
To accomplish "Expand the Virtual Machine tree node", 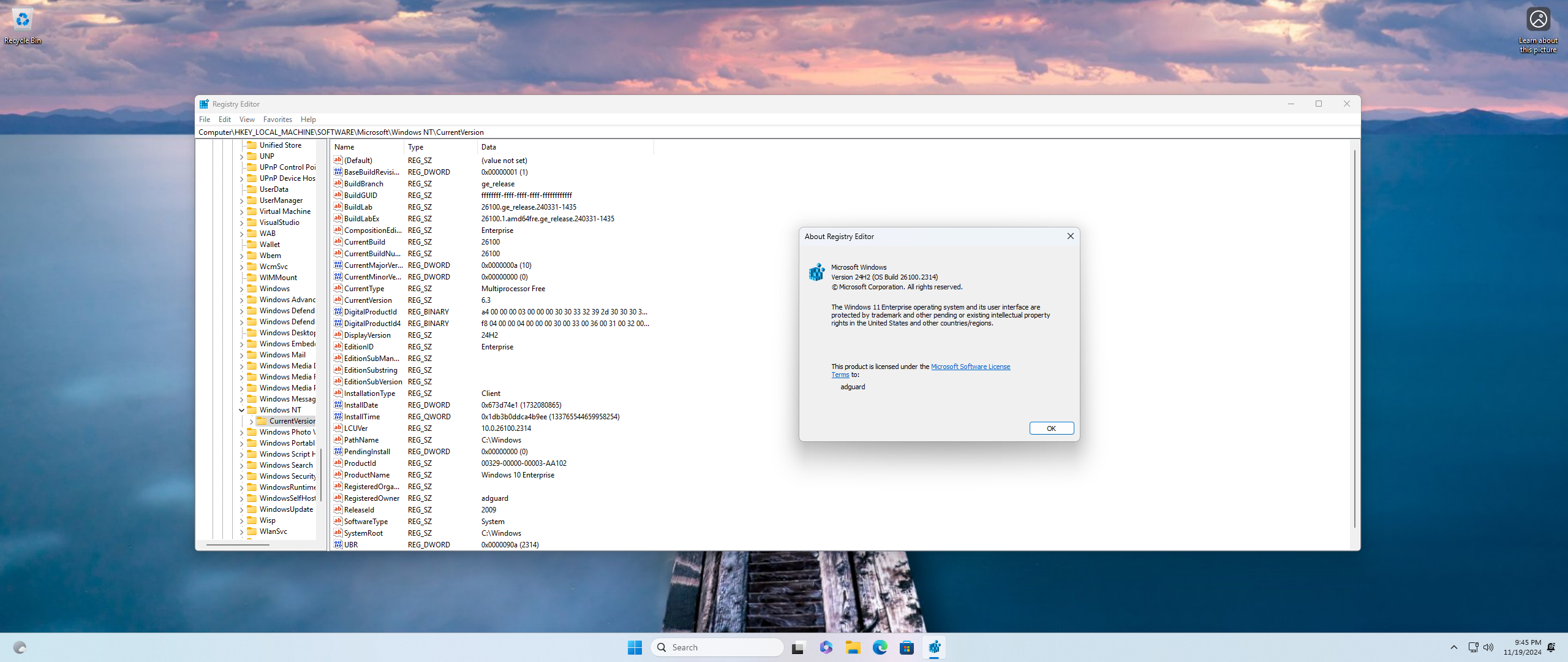I will point(241,211).
